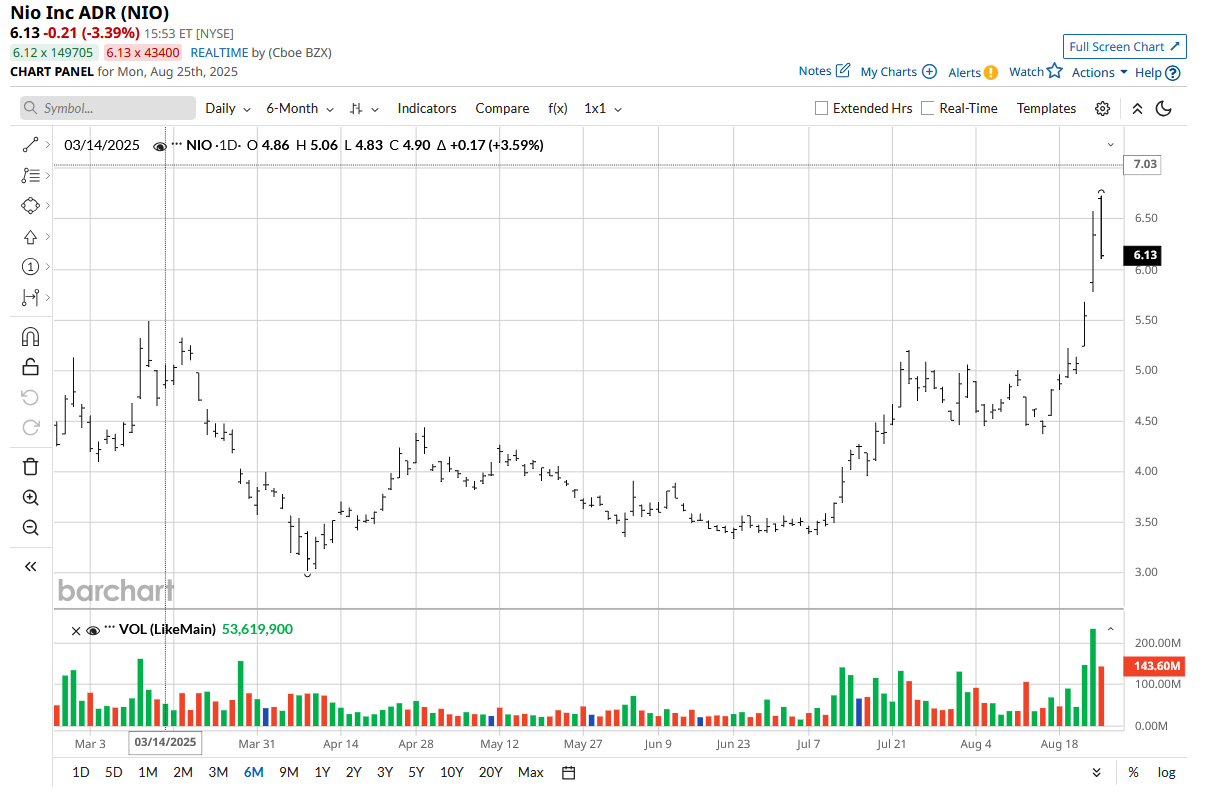1205x805 pixels.
Task: Toggle percent scale button
Action: coord(1133,772)
